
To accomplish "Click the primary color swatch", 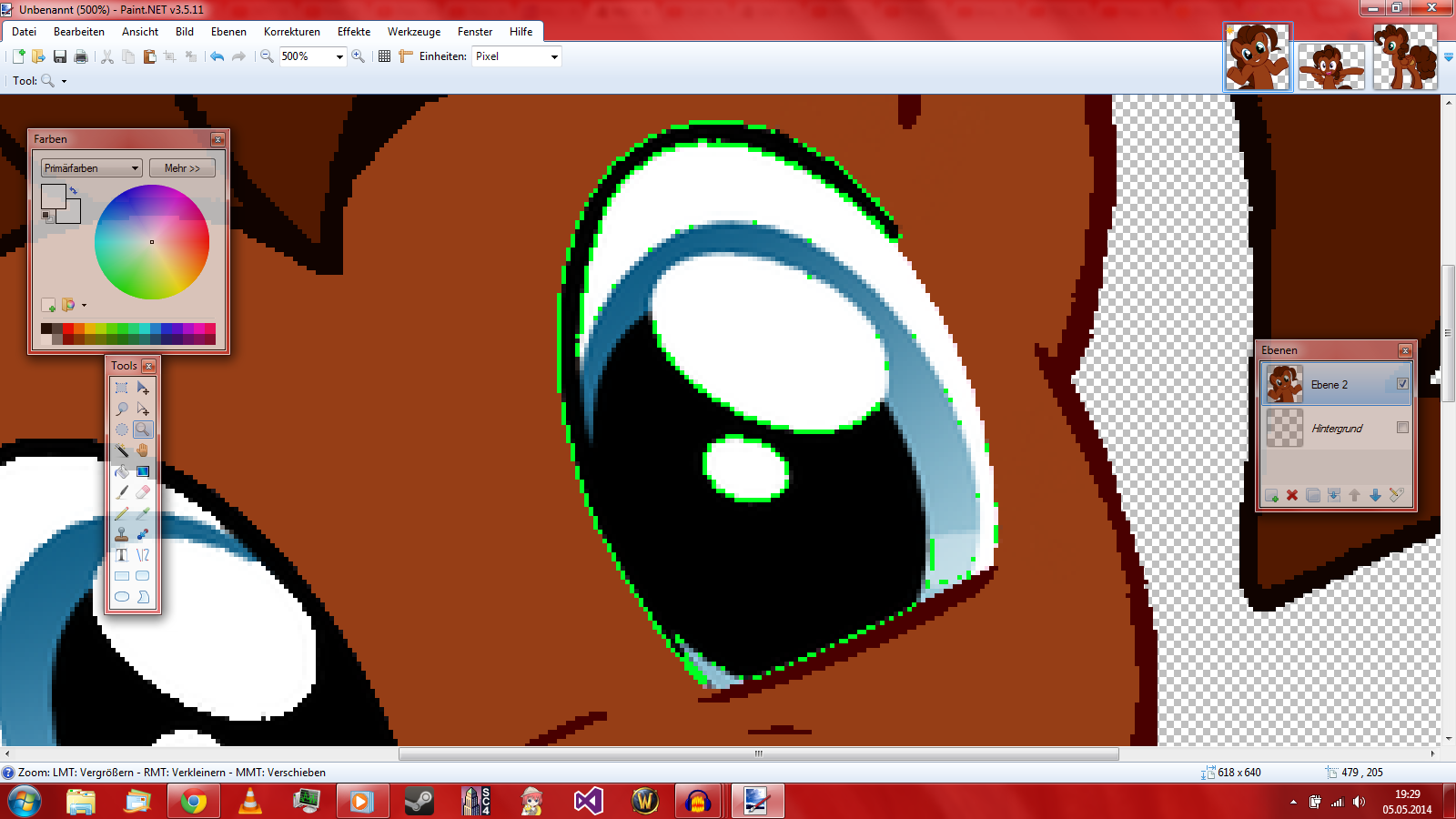I will [53, 196].
